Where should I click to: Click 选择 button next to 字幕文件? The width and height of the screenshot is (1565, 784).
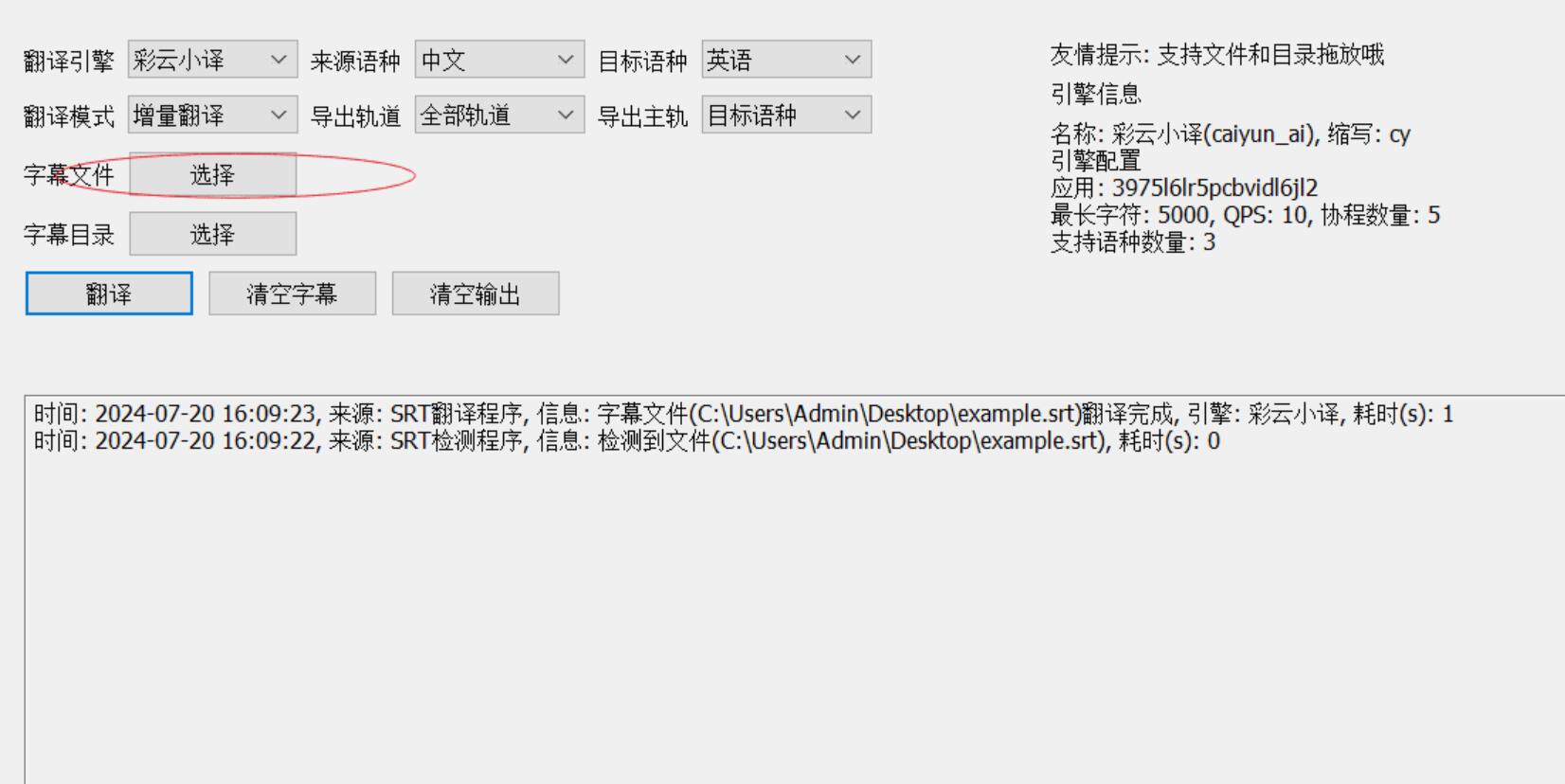pyautogui.click(x=212, y=174)
